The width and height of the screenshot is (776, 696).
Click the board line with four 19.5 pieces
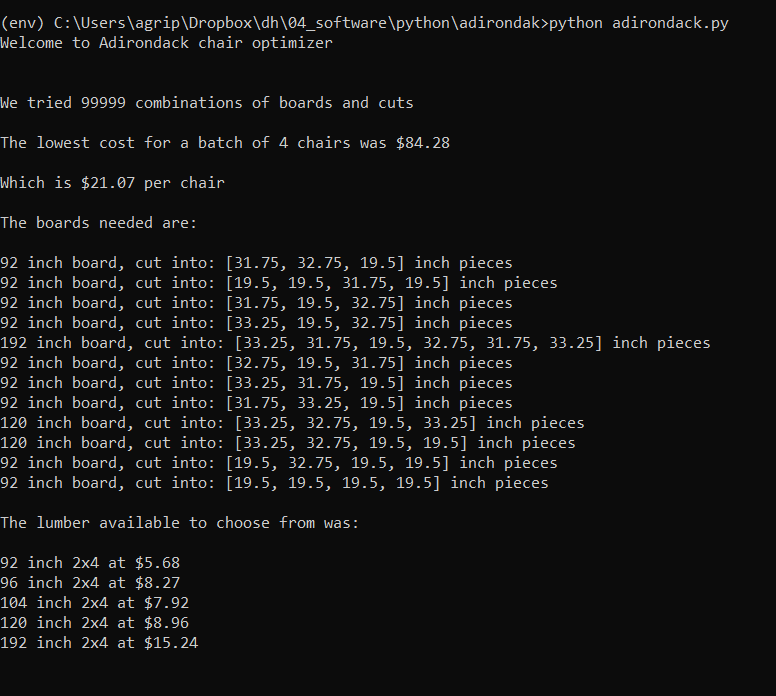point(274,483)
